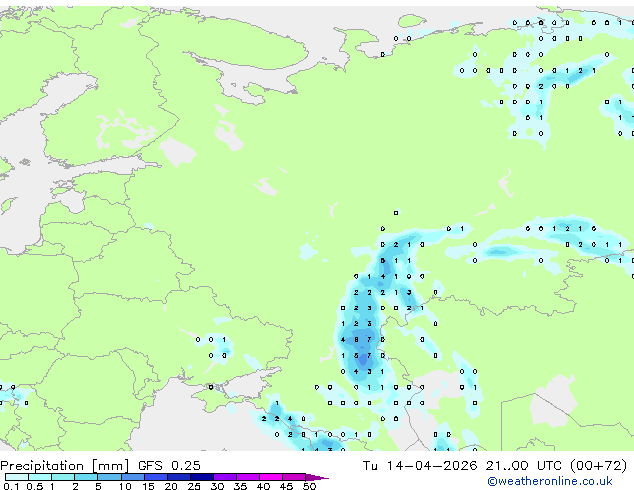Click the '20' legend label

pos(171,486)
